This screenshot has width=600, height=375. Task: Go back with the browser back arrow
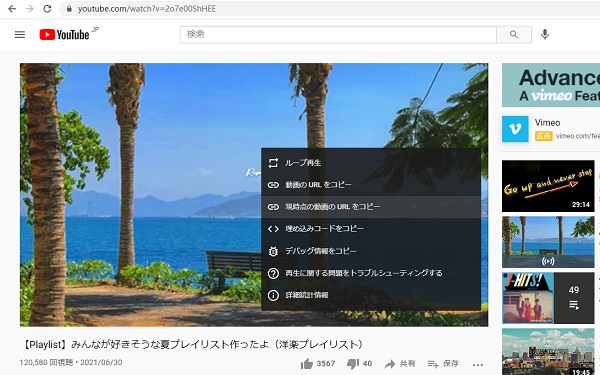pyautogui.click(x=12, y=9)
